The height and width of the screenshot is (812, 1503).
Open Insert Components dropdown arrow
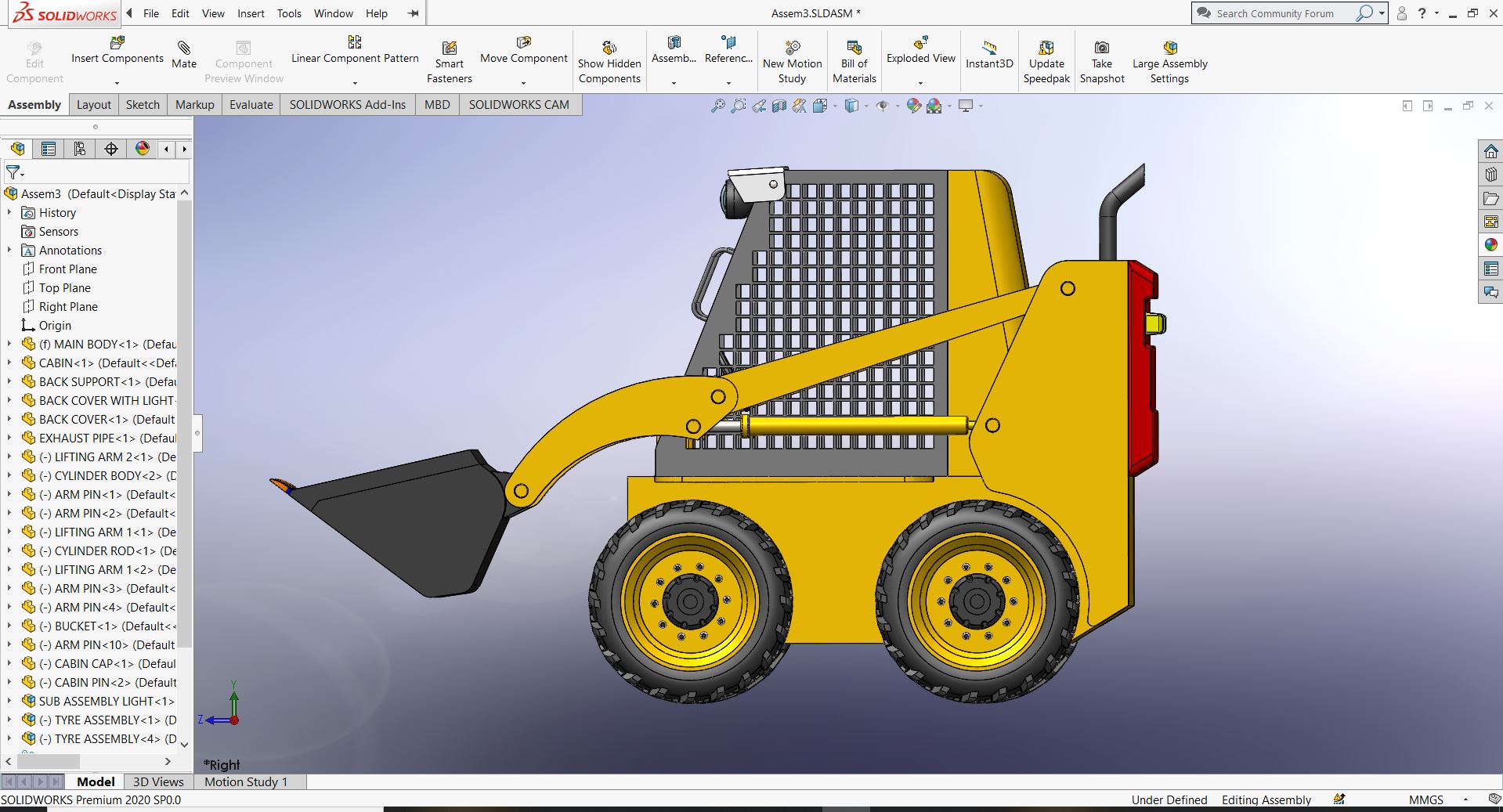coord(117,82)
